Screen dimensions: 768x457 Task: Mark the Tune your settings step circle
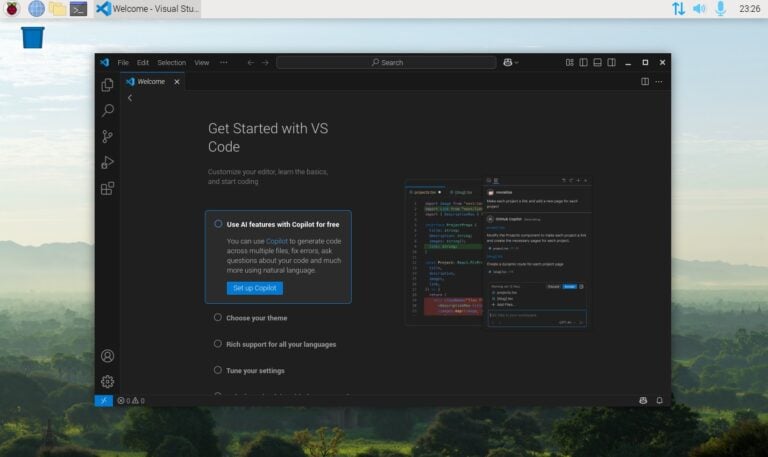pyautogui.click(x=217, y=370)
